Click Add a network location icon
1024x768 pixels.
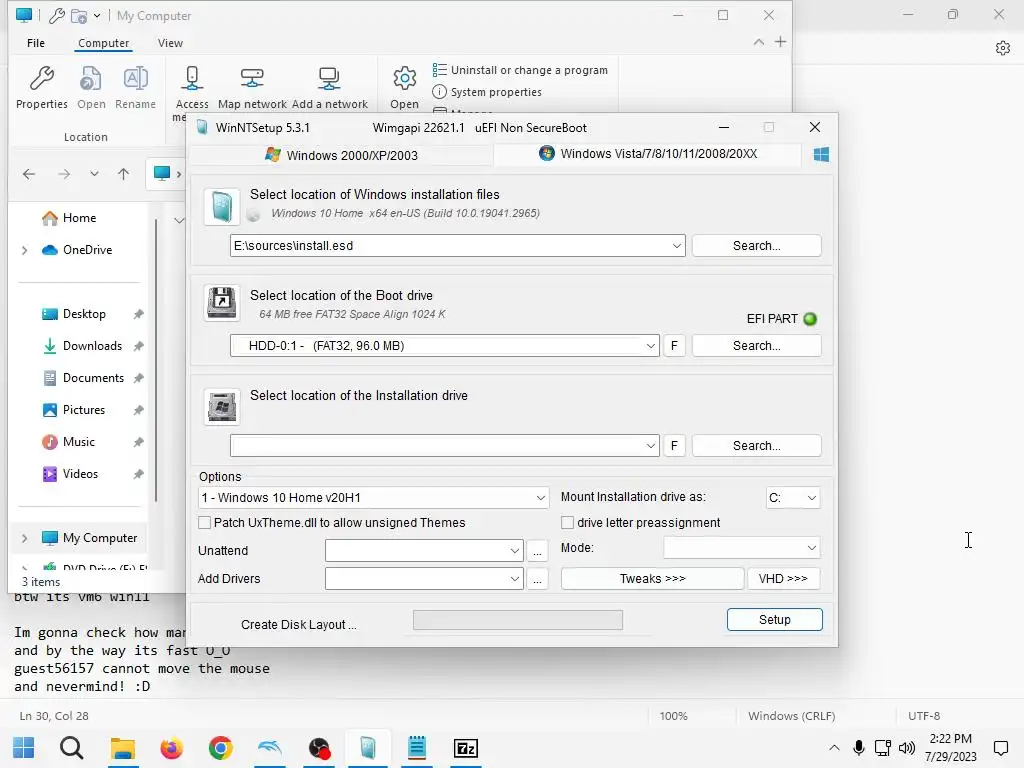(329, 79)
